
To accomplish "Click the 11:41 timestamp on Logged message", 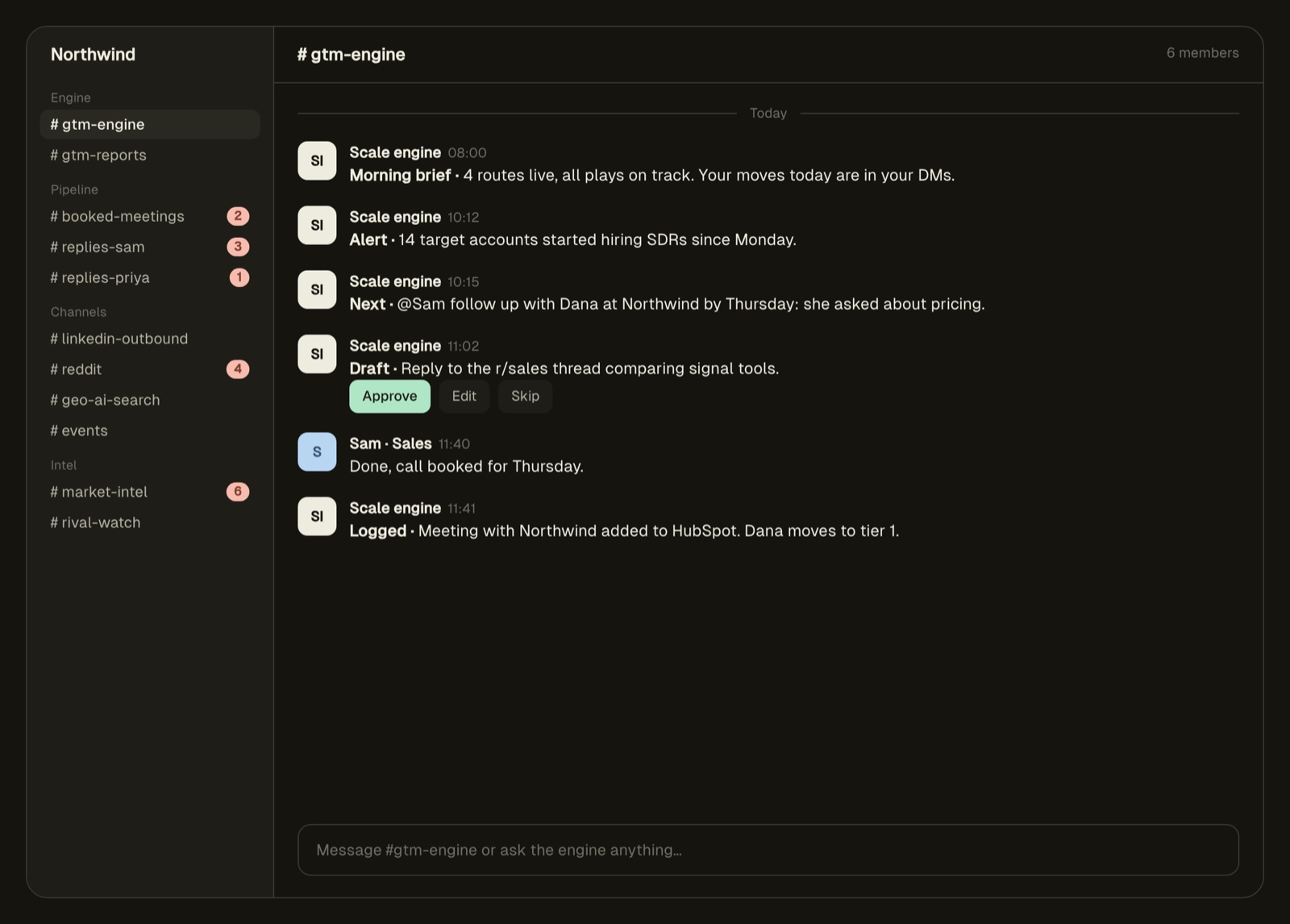I will point(461,509).
